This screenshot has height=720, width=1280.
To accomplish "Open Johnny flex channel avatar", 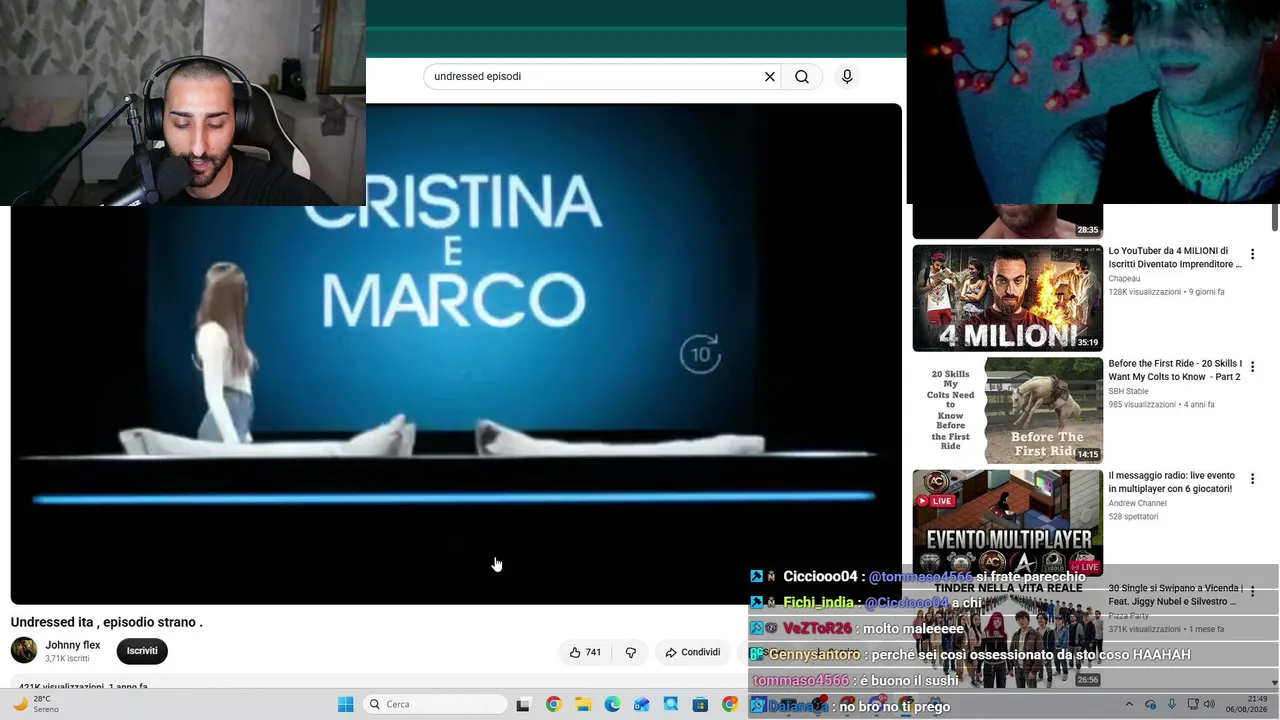I will (x=24, y=650).
